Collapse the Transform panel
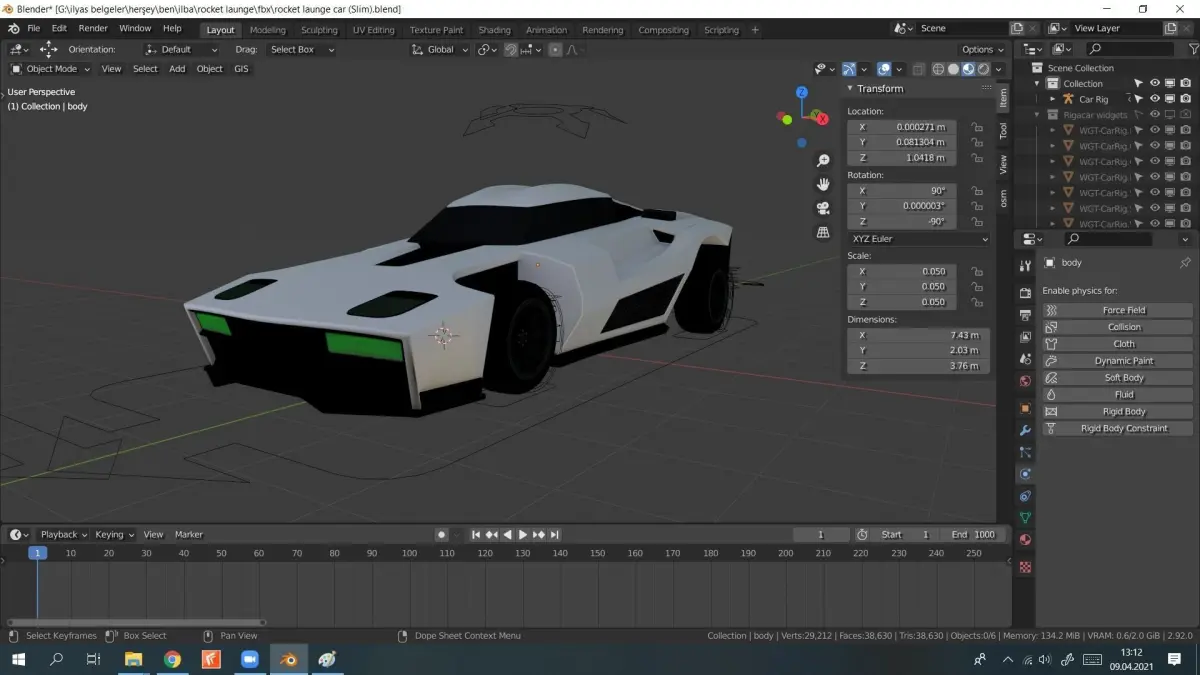Screen dimensions: 1200x675 pos(851,88)
